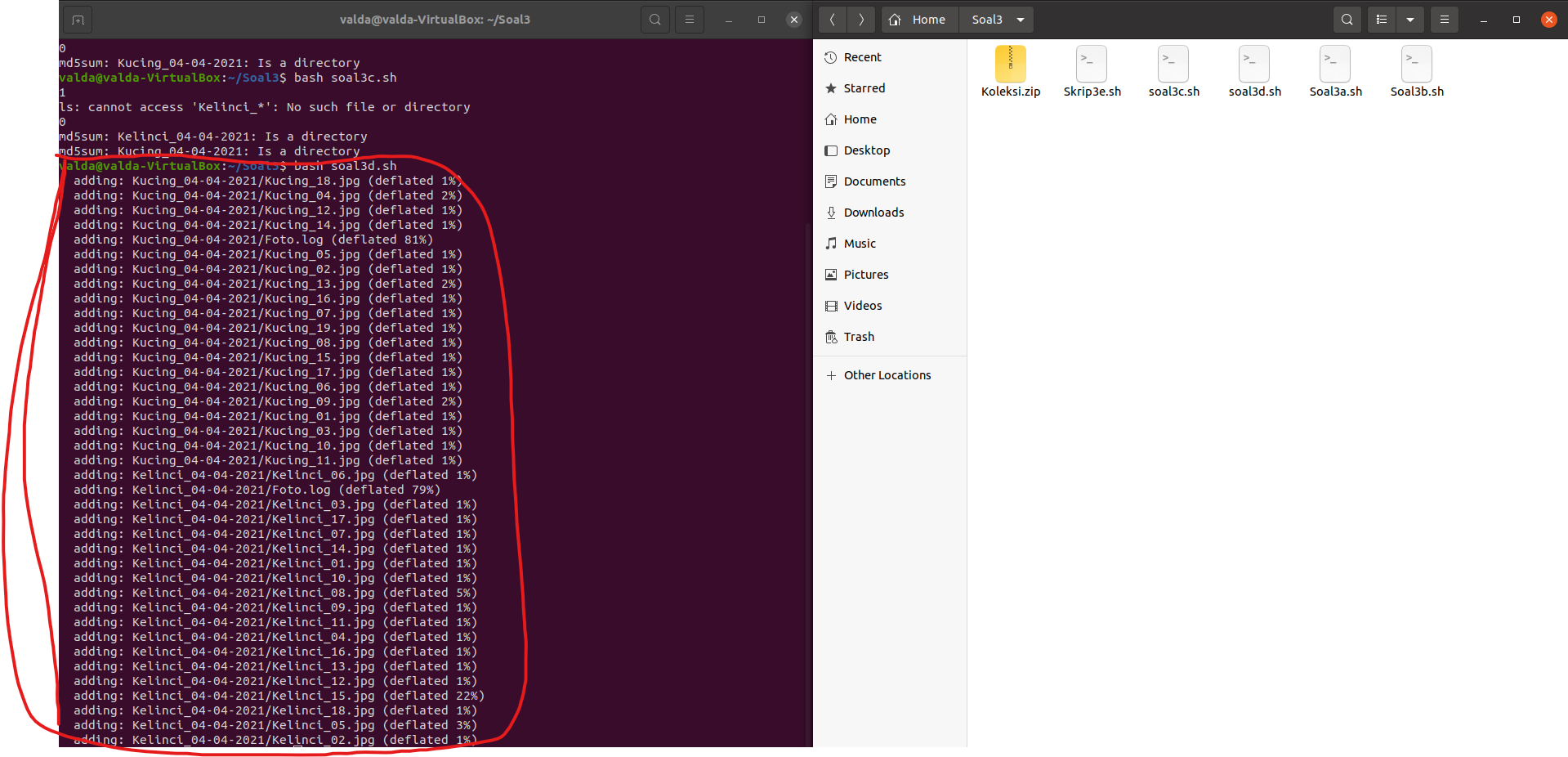Viewport: 1568px width, 757px height.
Task: Open the Documents folder from sidebar
Action: coord(873,181)
